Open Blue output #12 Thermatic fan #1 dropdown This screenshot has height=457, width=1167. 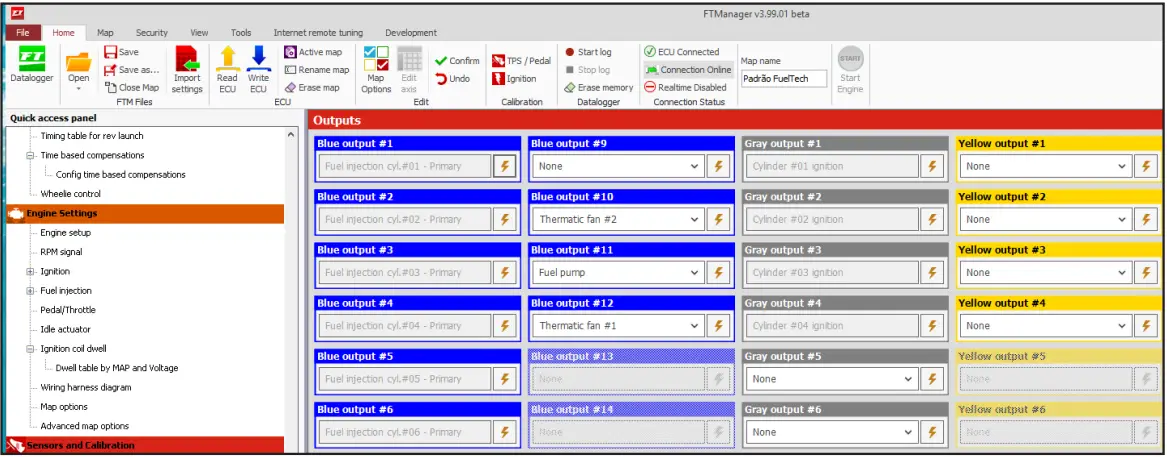tap(618, 325)
